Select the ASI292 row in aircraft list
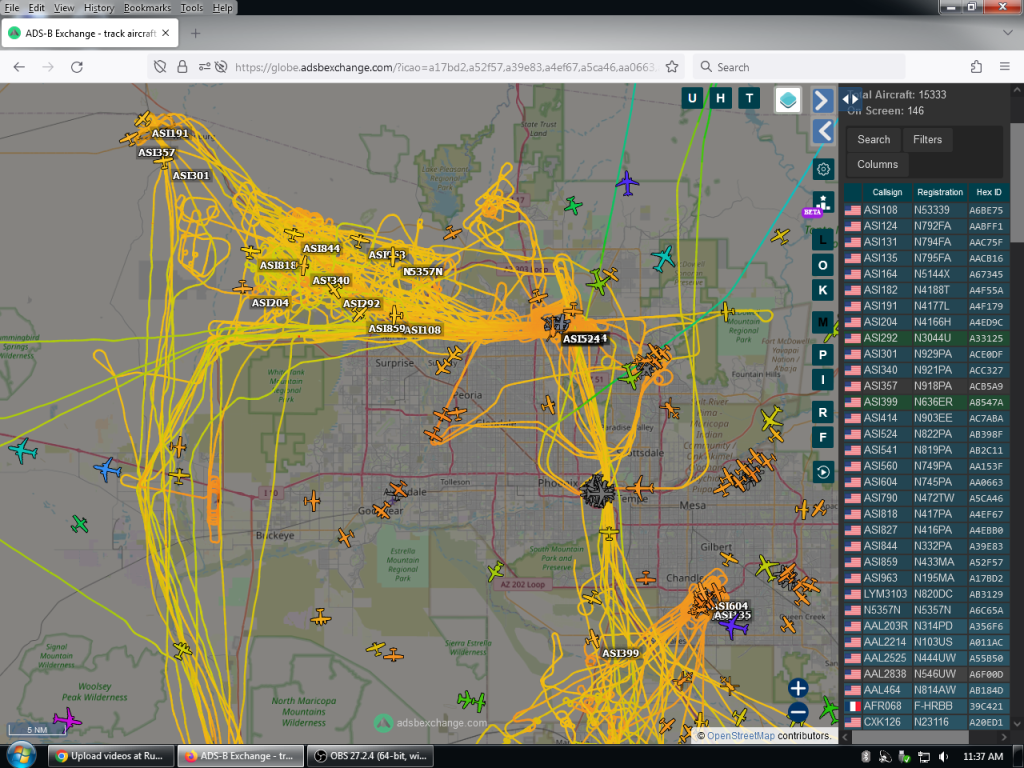The width and height of the screenshot is (1024, 768). point(927,338)
